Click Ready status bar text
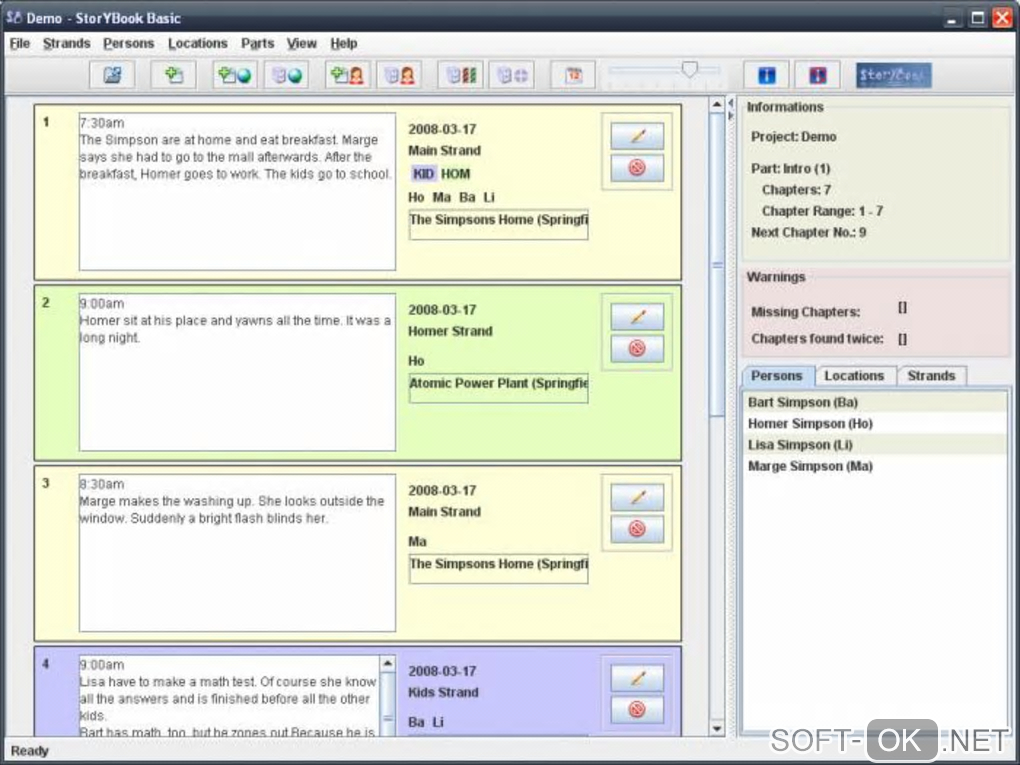 tap(30, 751)
